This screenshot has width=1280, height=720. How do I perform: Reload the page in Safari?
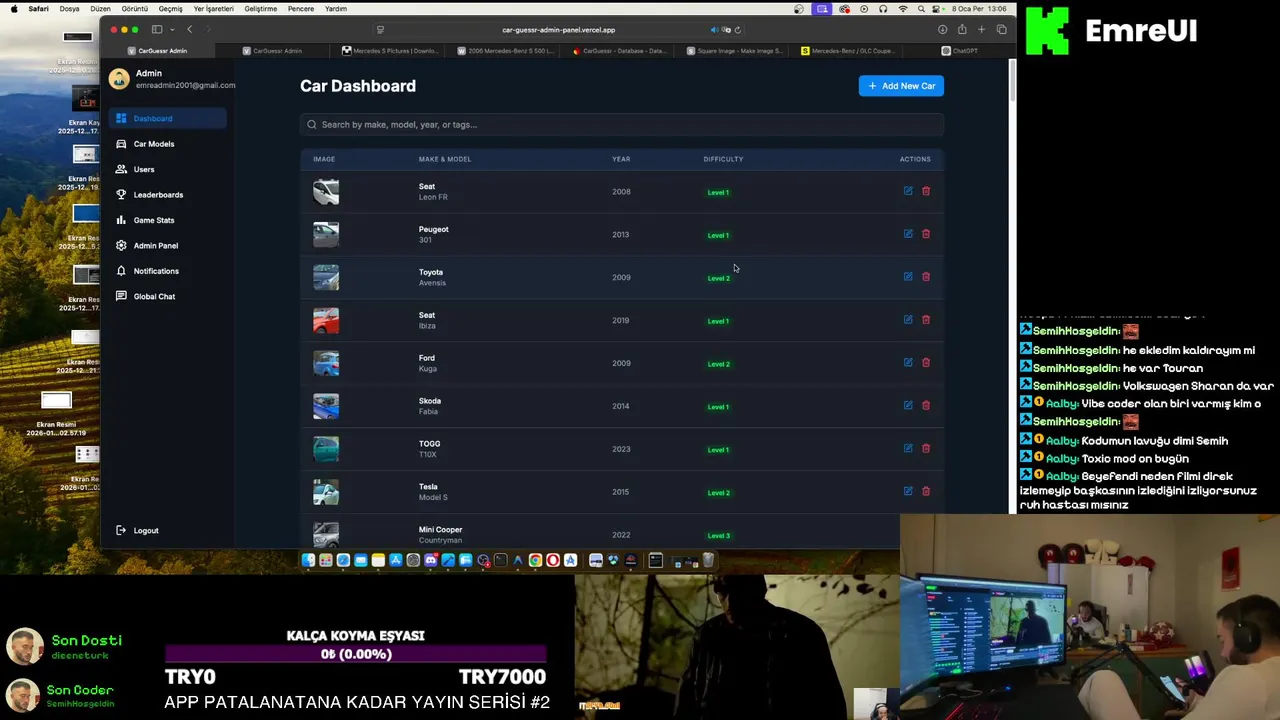[738, 30]
